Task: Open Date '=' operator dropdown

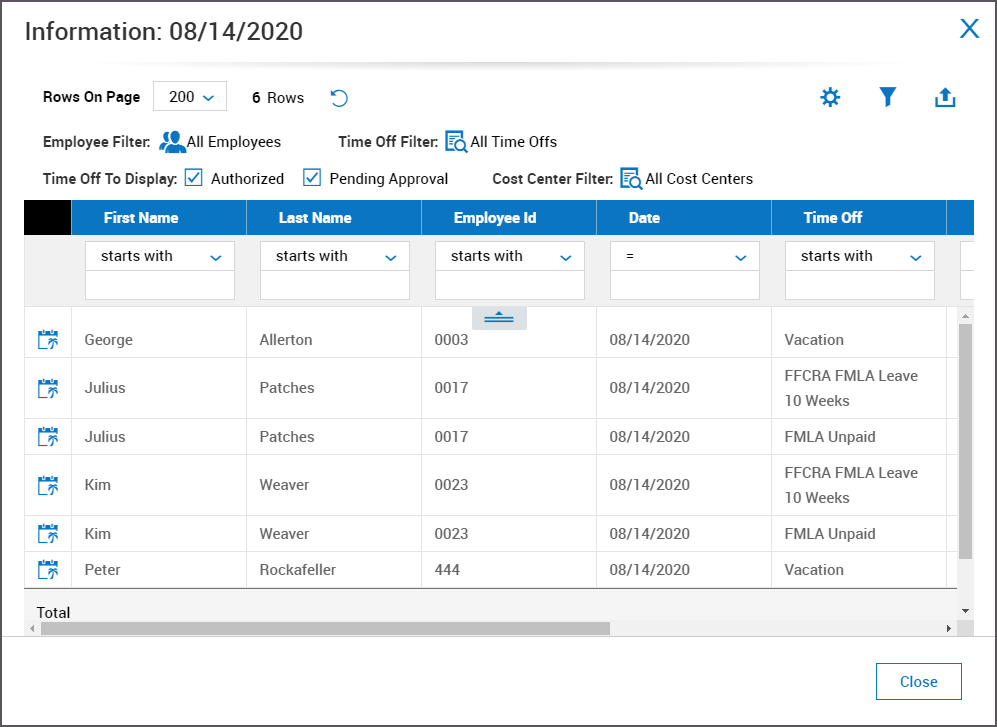Action: pos(684,256)
